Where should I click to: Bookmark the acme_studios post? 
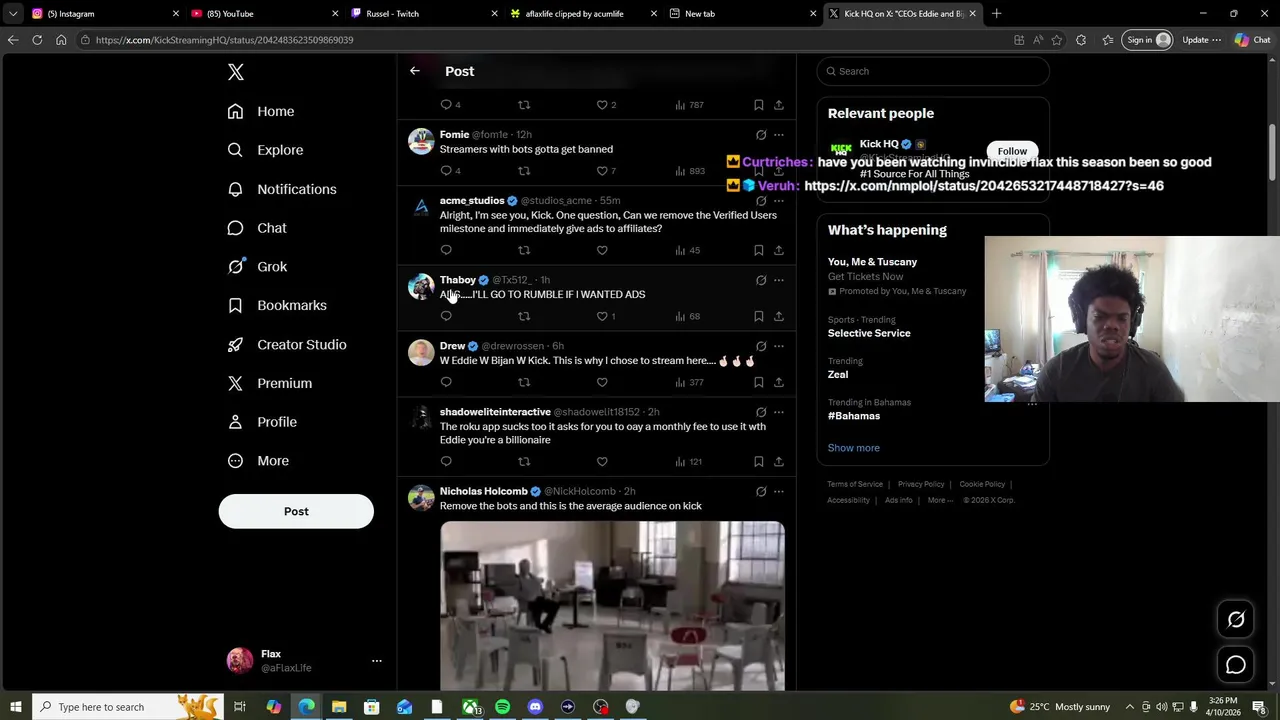(759, 250)
